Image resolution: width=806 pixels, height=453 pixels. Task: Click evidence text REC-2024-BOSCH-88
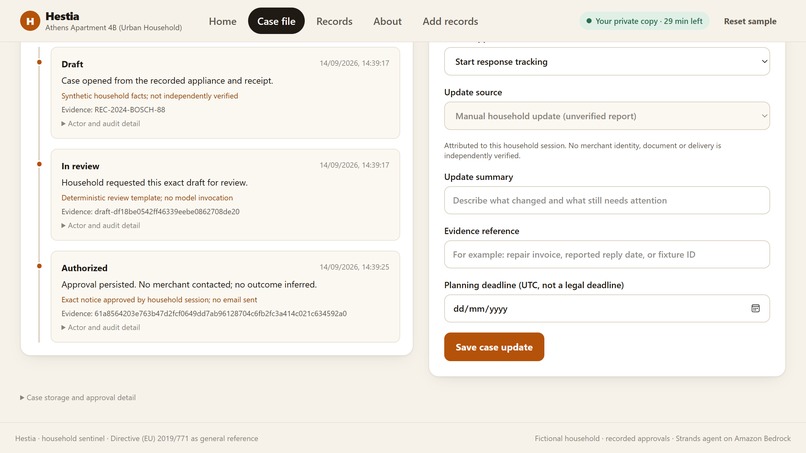click(130, 110)
